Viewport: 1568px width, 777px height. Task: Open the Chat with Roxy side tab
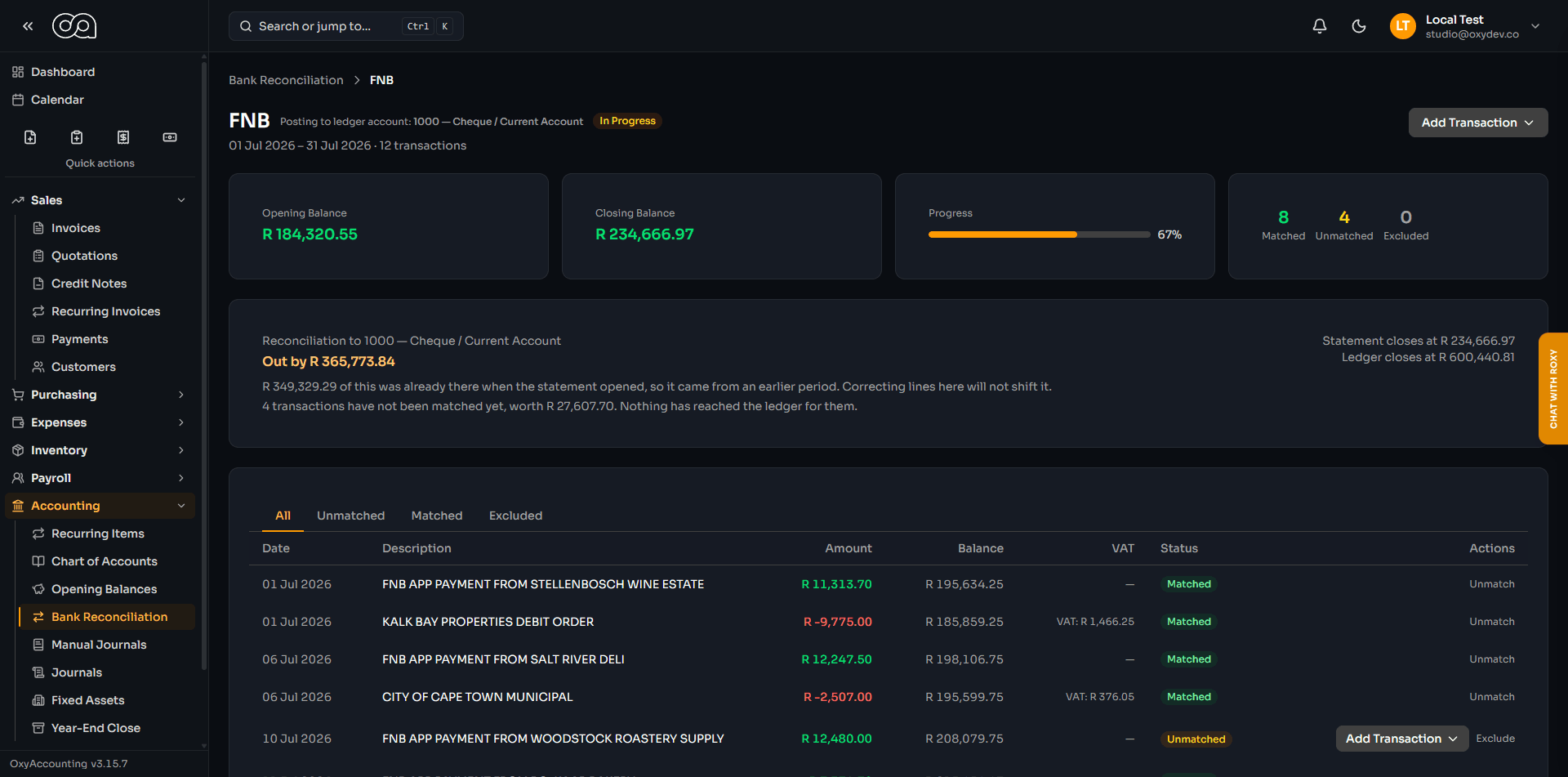click(1553, 389)
